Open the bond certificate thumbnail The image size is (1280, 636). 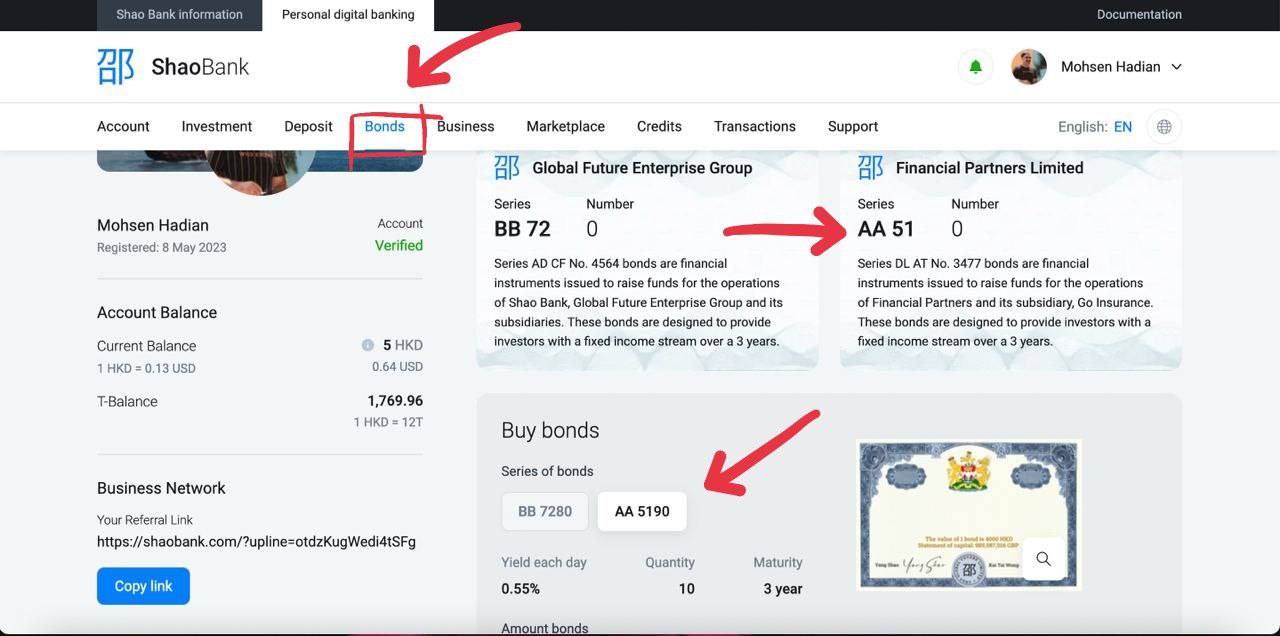click(x=968, y=513)
